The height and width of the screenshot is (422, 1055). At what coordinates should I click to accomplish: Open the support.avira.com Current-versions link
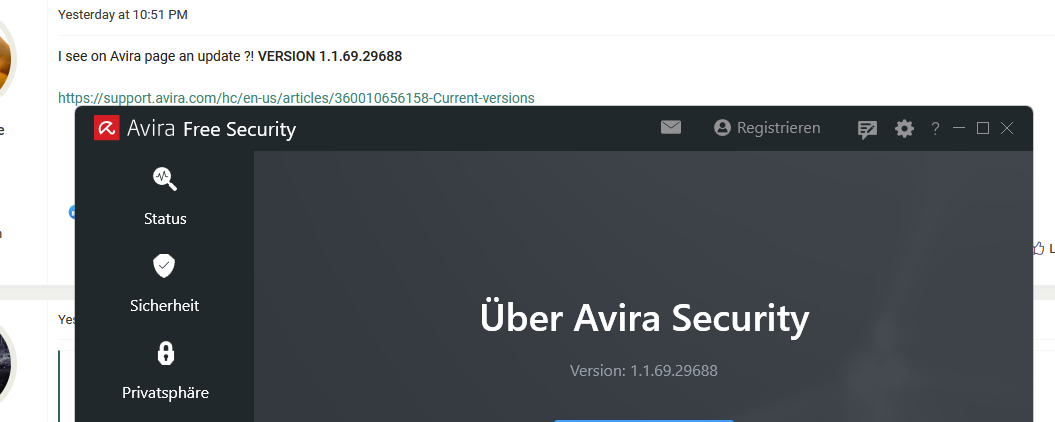click(x=296, y=98)
